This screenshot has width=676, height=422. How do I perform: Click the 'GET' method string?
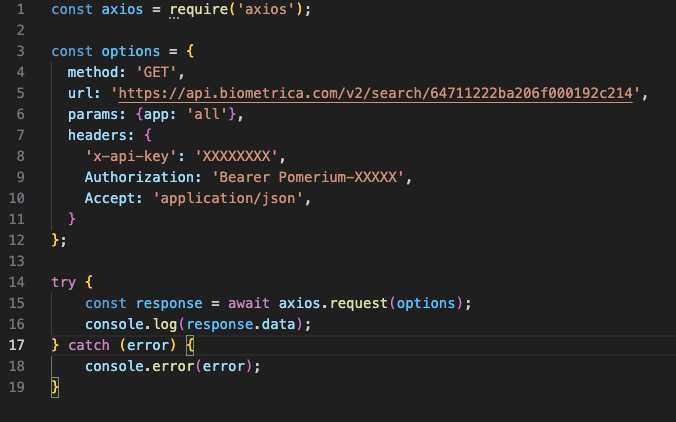pos(156,72)
